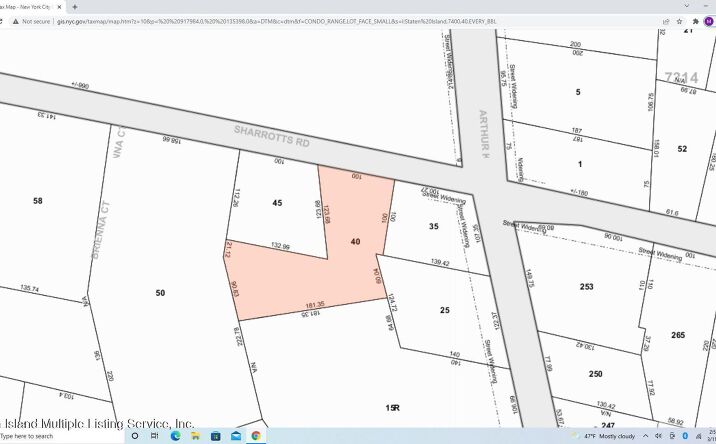716x444 pixels.
Task: Open Cortana circle icon on taskbar
Action: pyautogui.click(x=135, y=436)
